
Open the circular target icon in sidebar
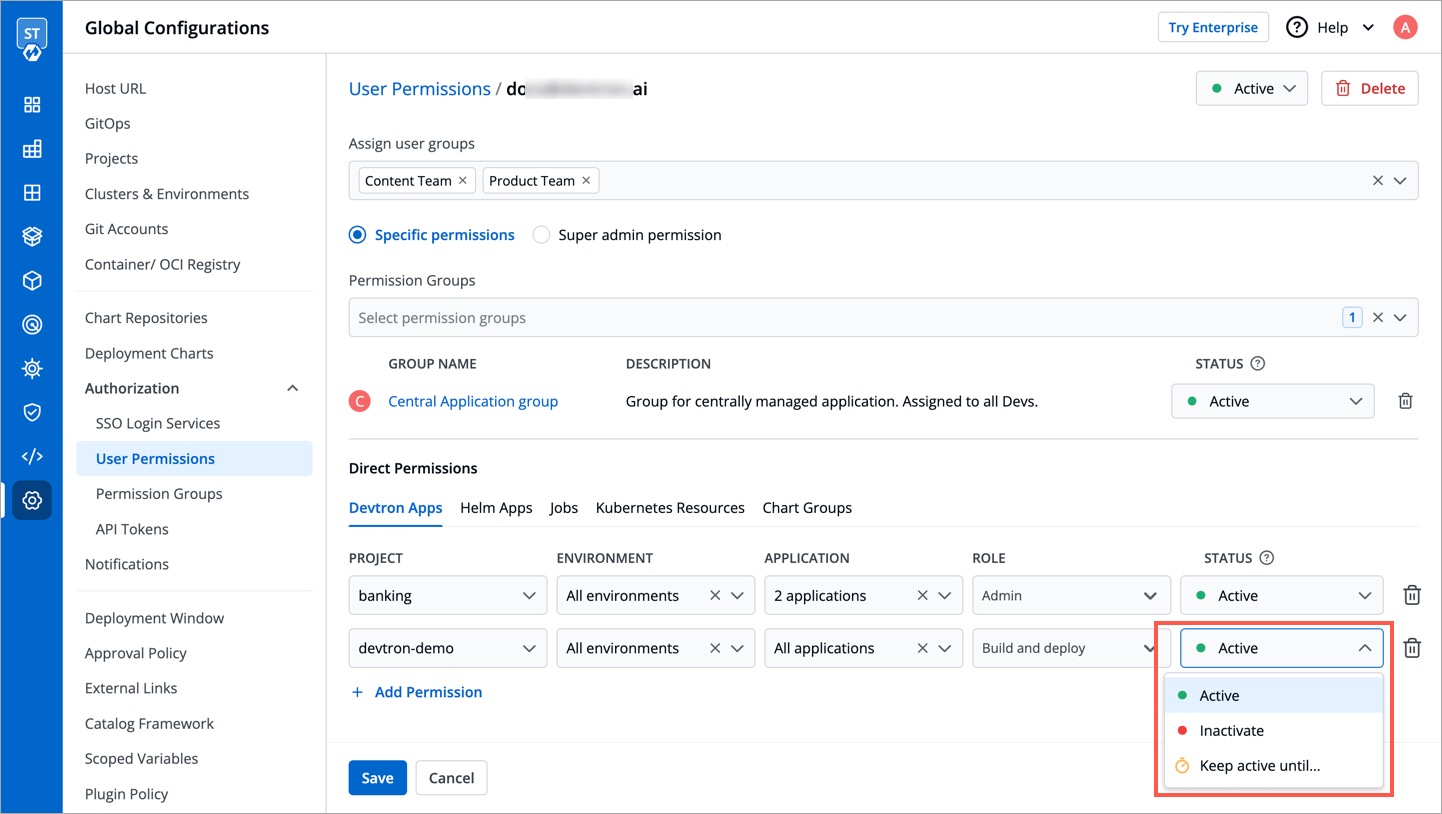32,325
